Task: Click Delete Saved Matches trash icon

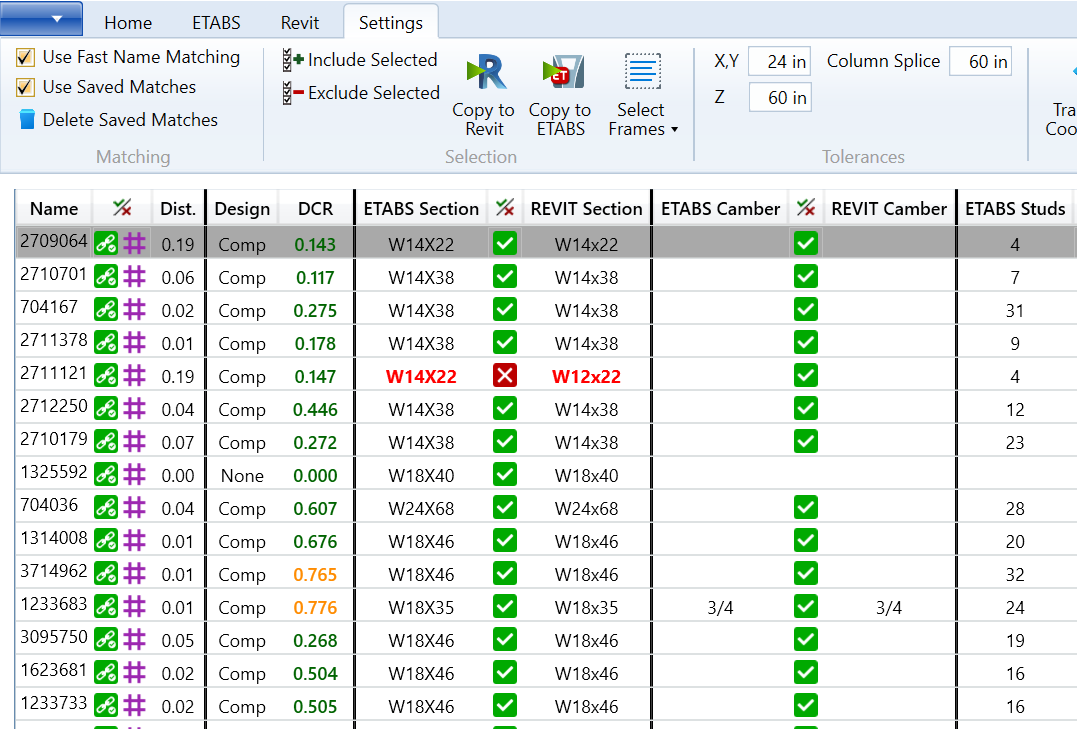Action: [27, 120]
